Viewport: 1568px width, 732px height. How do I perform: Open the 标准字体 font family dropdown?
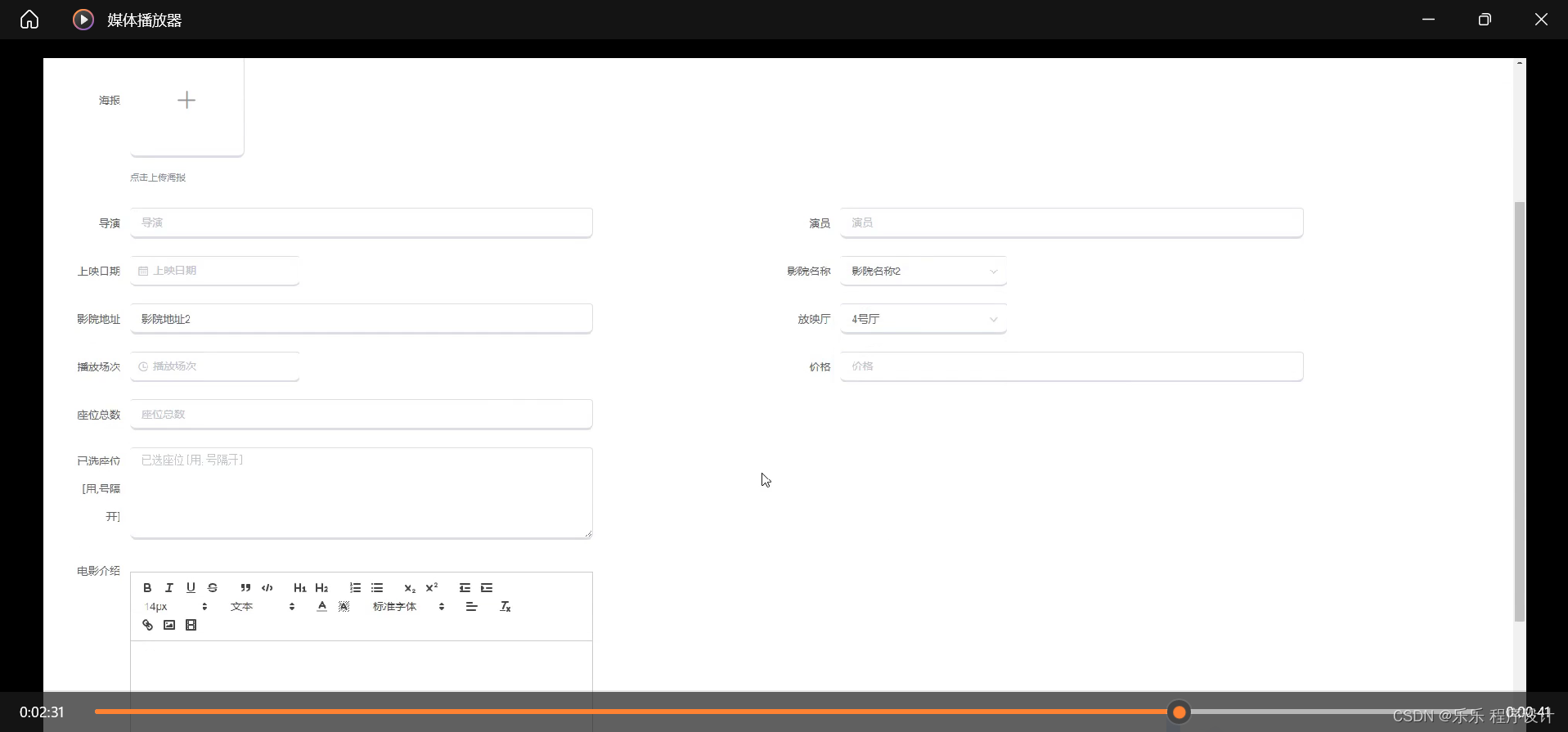408,607
